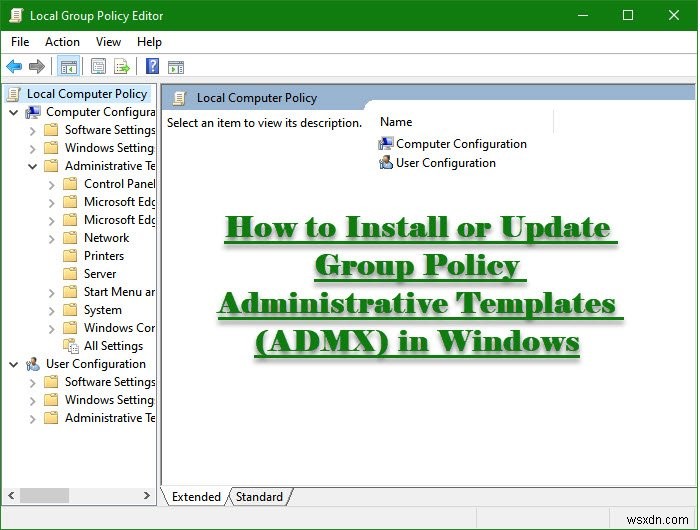Expand the Start Menu node
This screenshot has height=530, width=700.
[x=52, y=293]
